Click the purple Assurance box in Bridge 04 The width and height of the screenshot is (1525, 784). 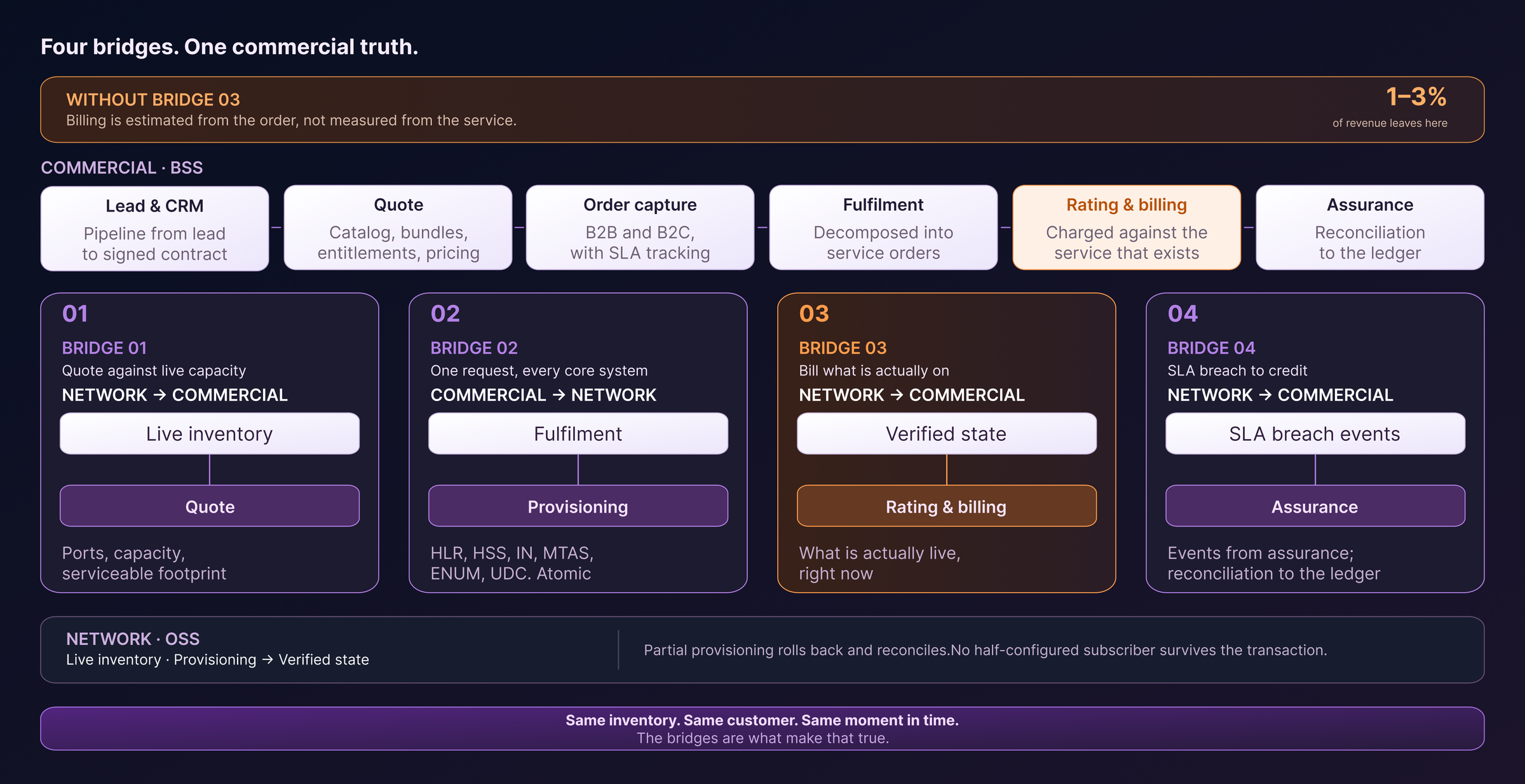[x=1315, y=506]
